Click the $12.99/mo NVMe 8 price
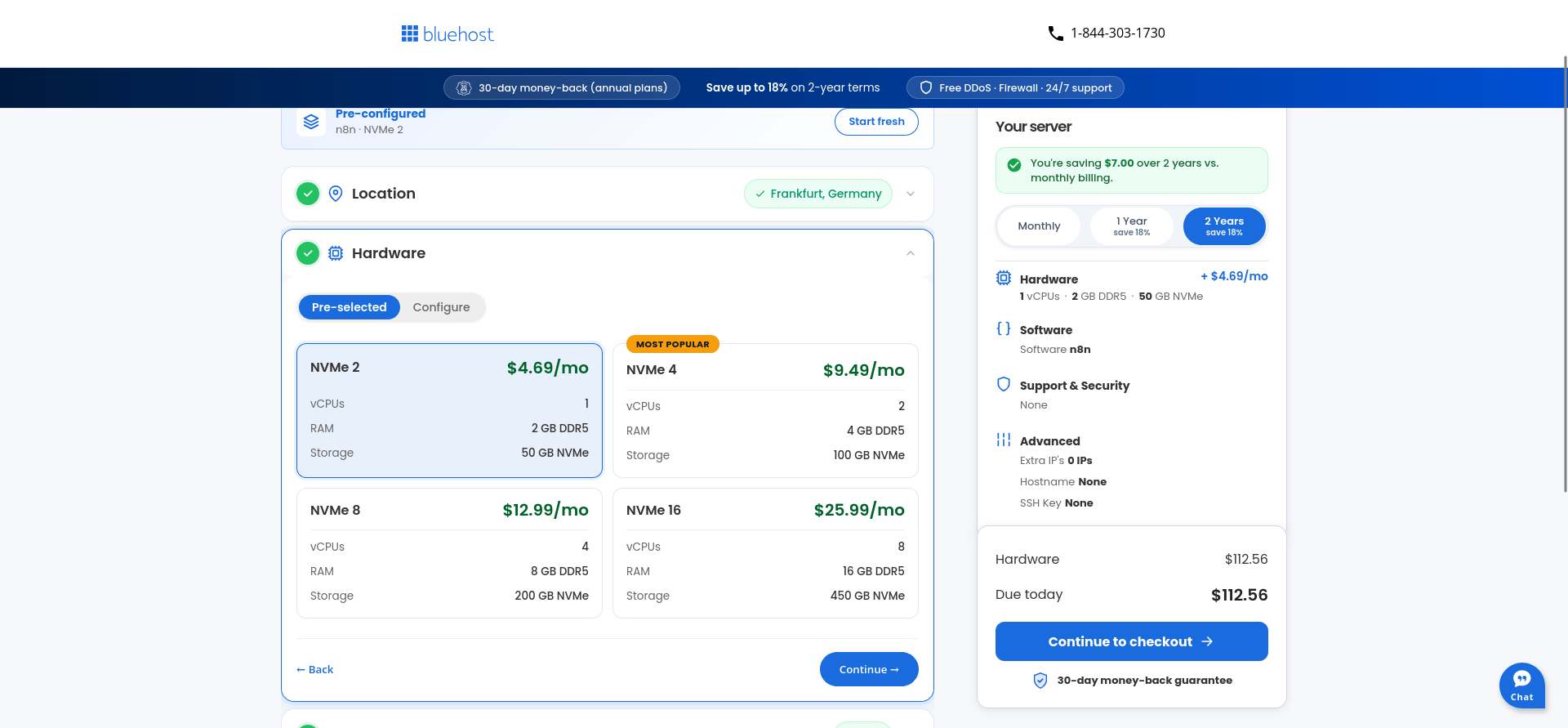 click(546, 510)
